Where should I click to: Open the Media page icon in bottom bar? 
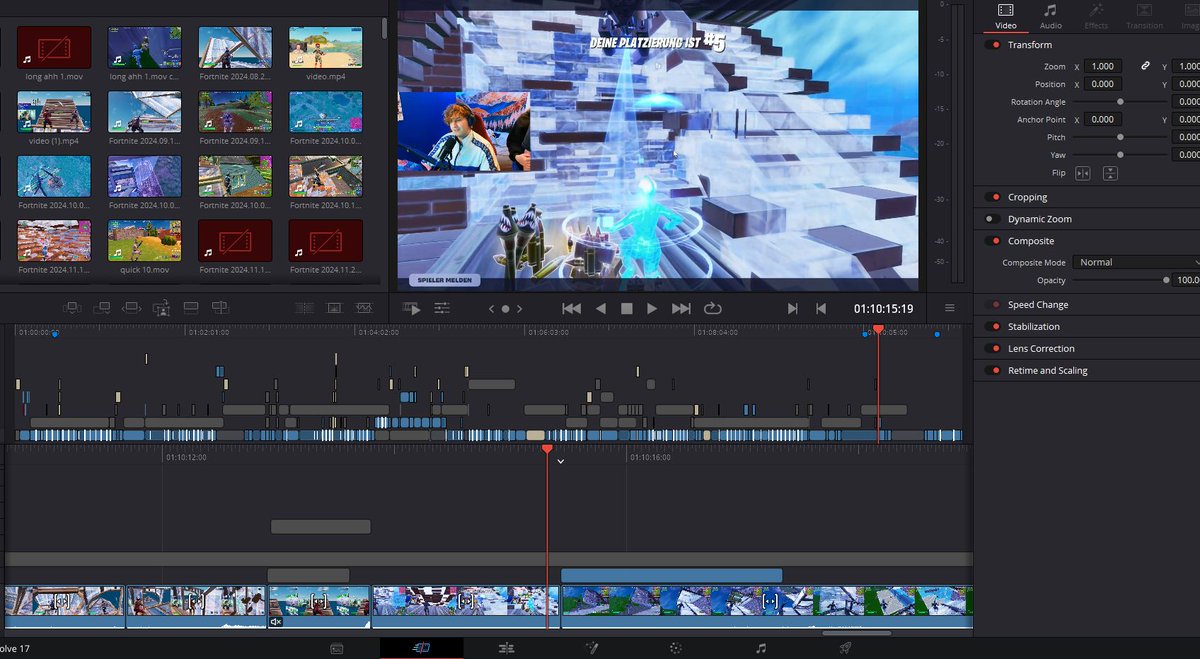click(337, 648)
